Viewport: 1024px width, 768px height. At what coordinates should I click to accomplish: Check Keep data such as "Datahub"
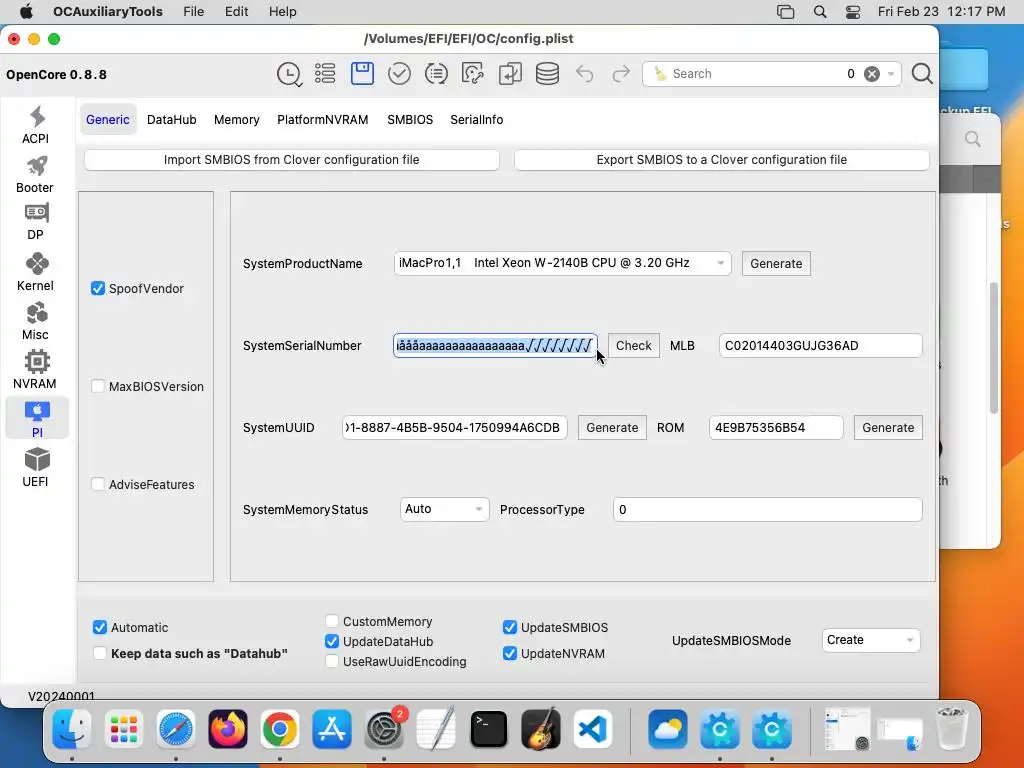coord(100,654)
